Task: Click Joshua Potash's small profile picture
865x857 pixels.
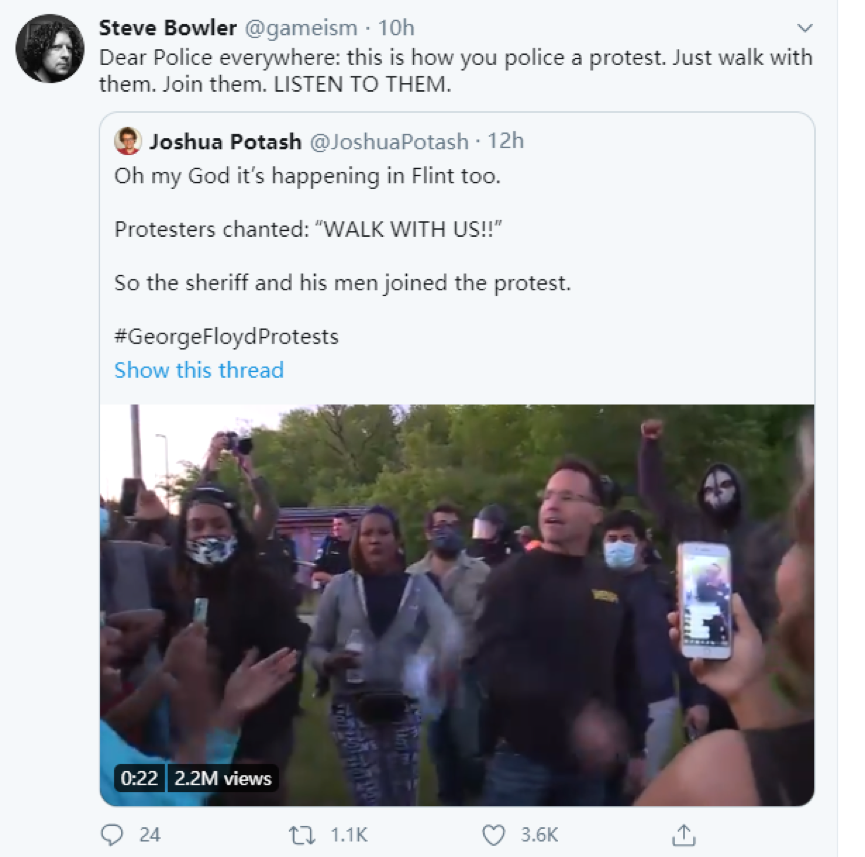Action: [x=128, y=141]
